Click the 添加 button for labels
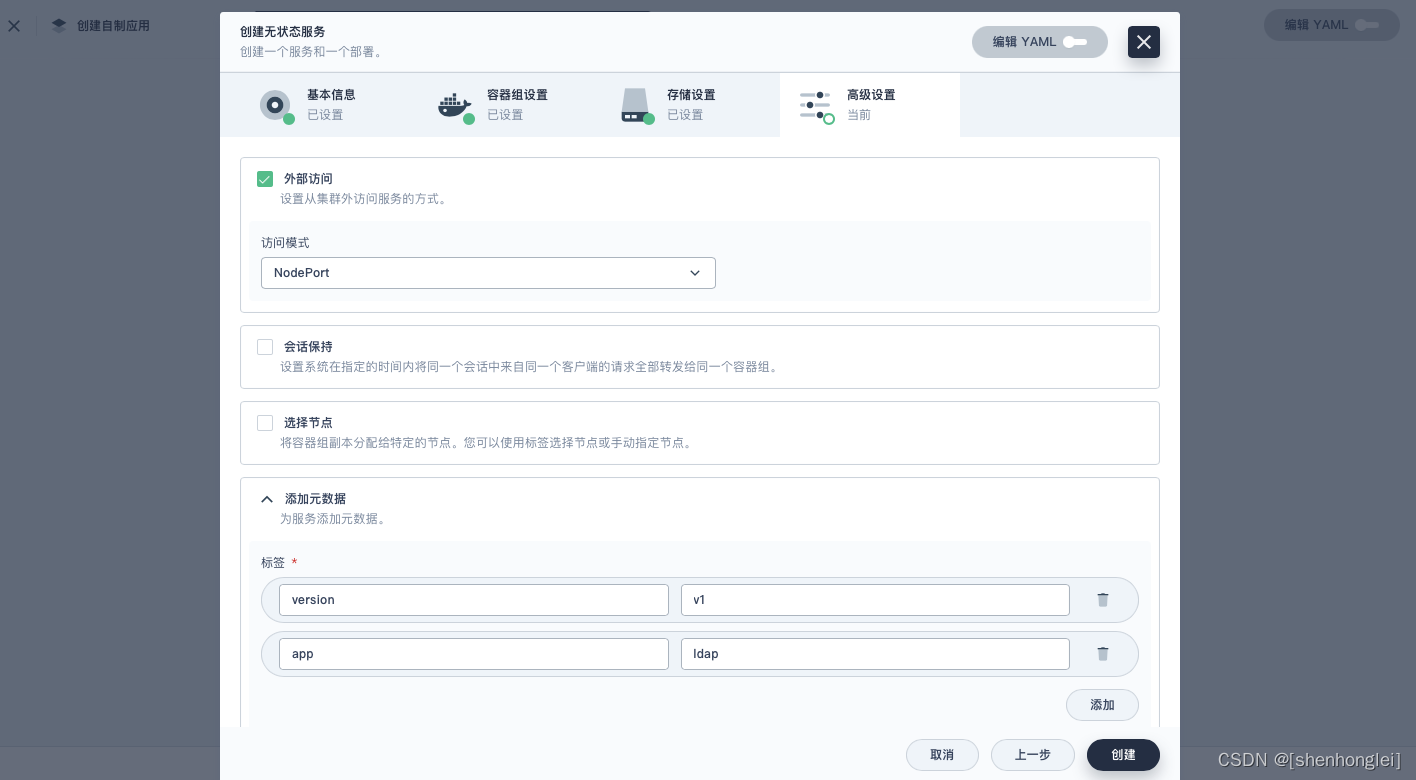The width and height of the screenshot is (1416, 780). coord(1102,705)
